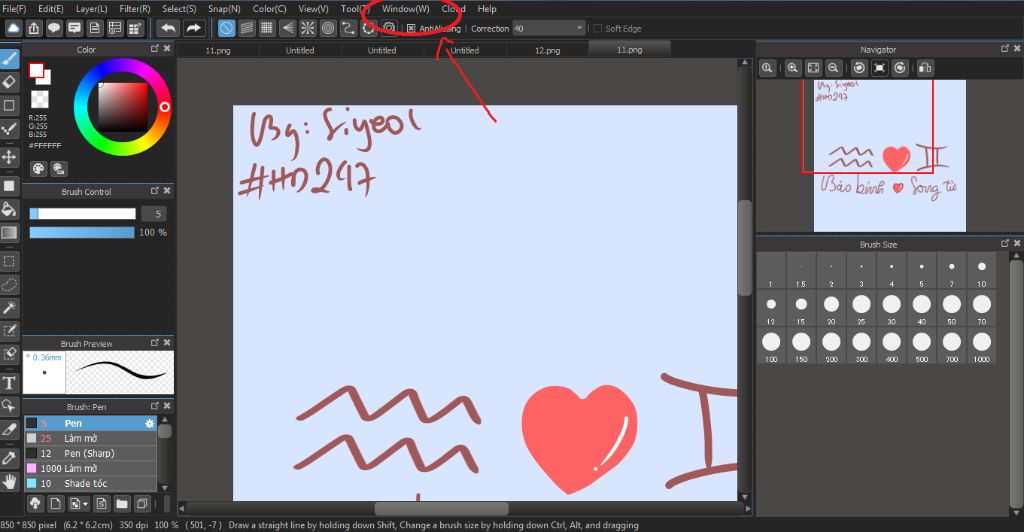Choose brush size 25 preset
The width and height of the screenshot is (1024, 532).
coord(861,308)
